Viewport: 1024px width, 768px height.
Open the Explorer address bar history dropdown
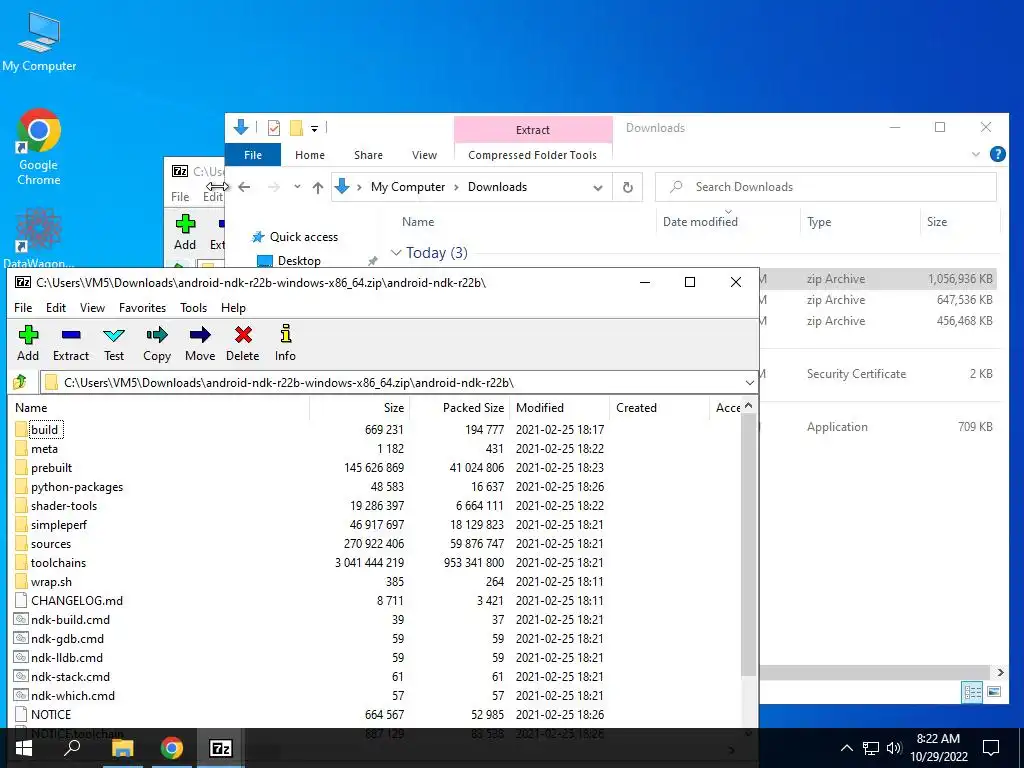(x=598, y=187)
